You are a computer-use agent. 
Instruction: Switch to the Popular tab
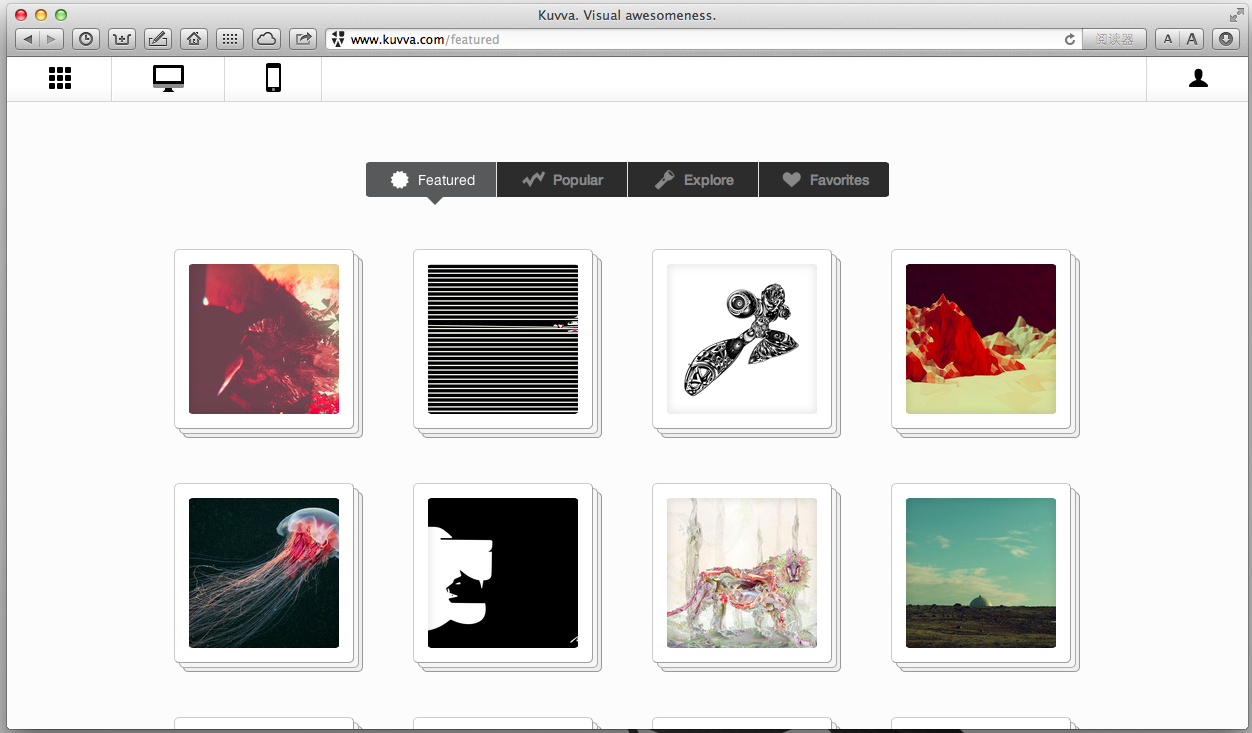(x=562, y=180)
